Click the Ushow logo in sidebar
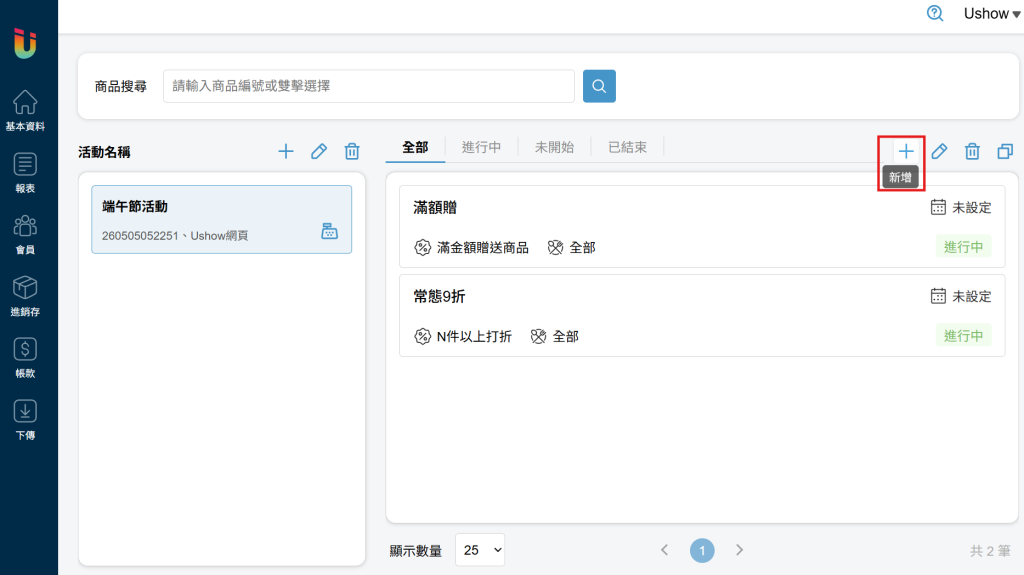The image size is (1024, 575). point(25,43)
